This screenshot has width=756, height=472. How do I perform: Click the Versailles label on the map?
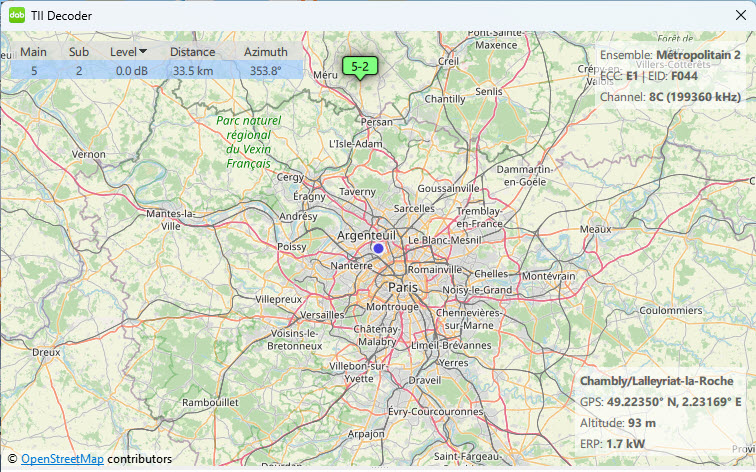click(322, 315)
